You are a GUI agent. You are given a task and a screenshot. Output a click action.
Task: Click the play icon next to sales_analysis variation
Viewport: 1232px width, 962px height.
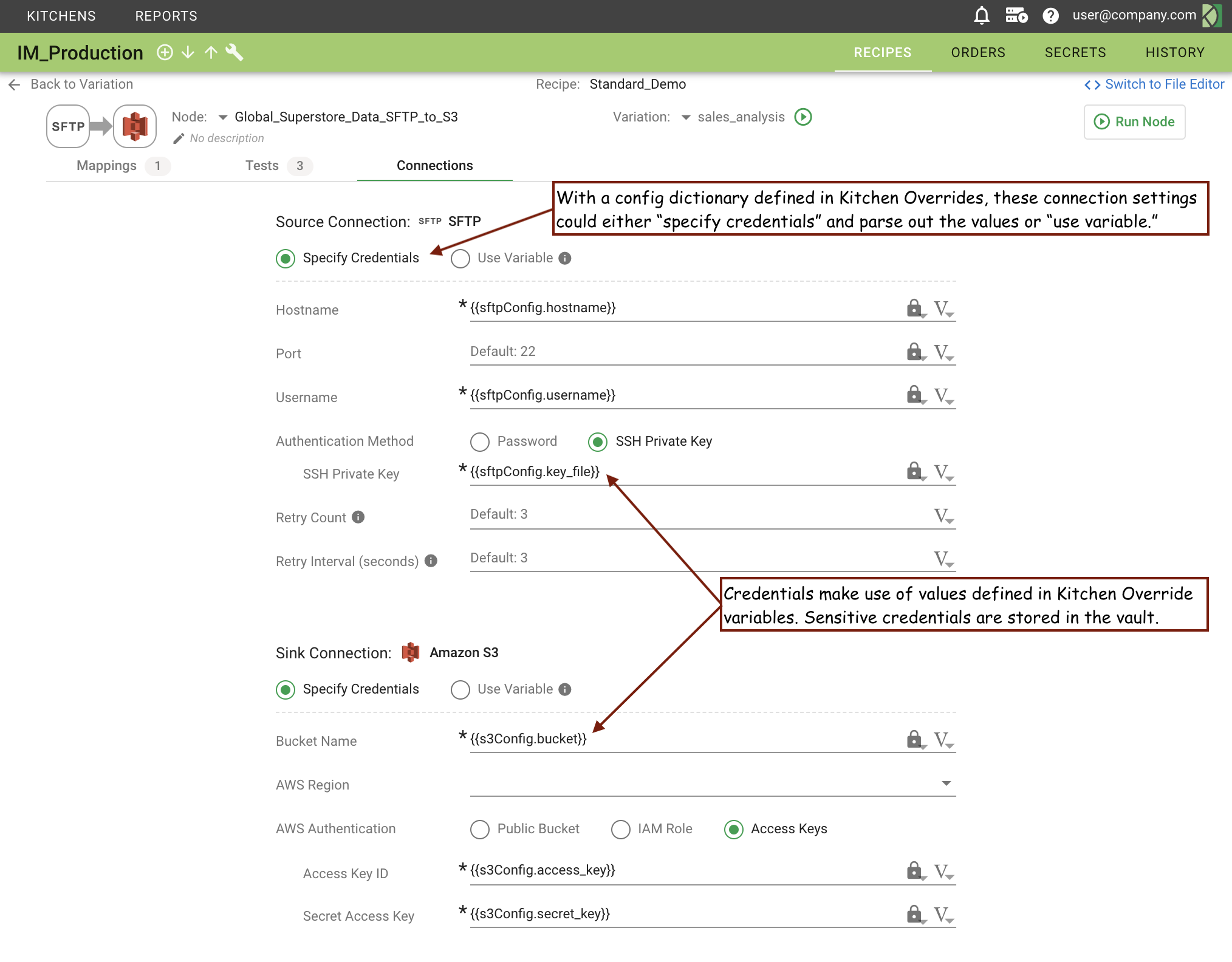803,117
